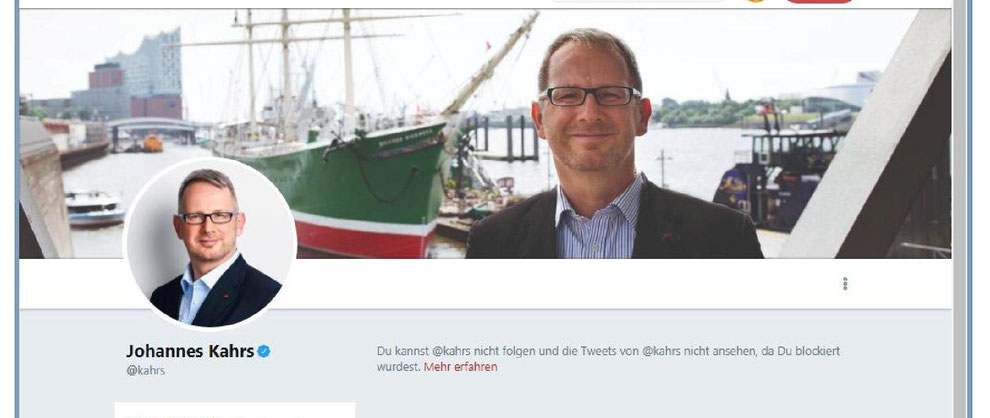Click the red button at the top edge
The height and width of the screenshot is (418, 990).
coord(818,1)
